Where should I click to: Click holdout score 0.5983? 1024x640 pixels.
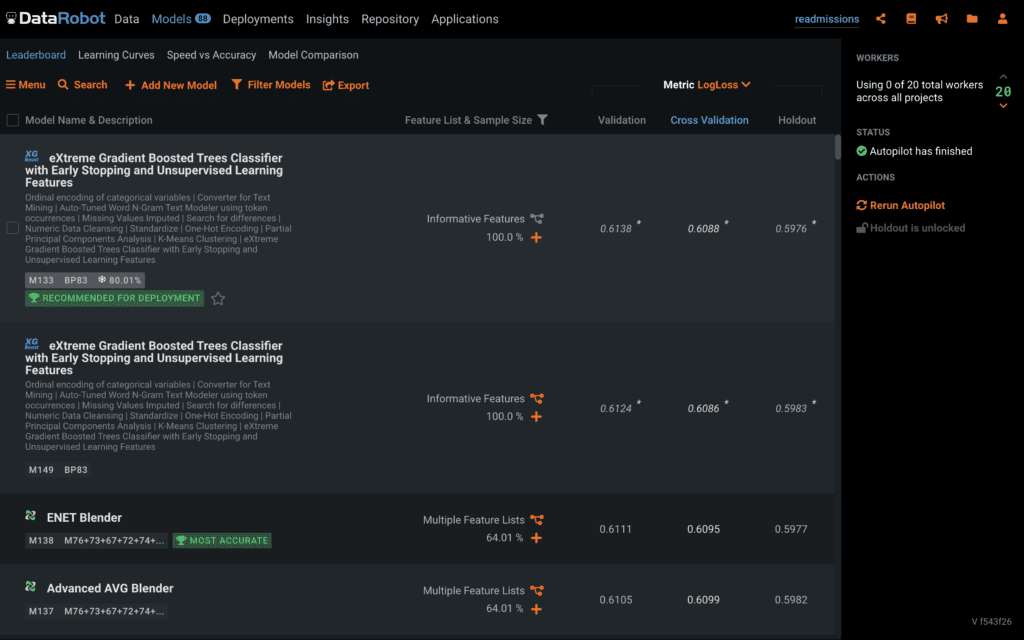click(x=791, y=408)
